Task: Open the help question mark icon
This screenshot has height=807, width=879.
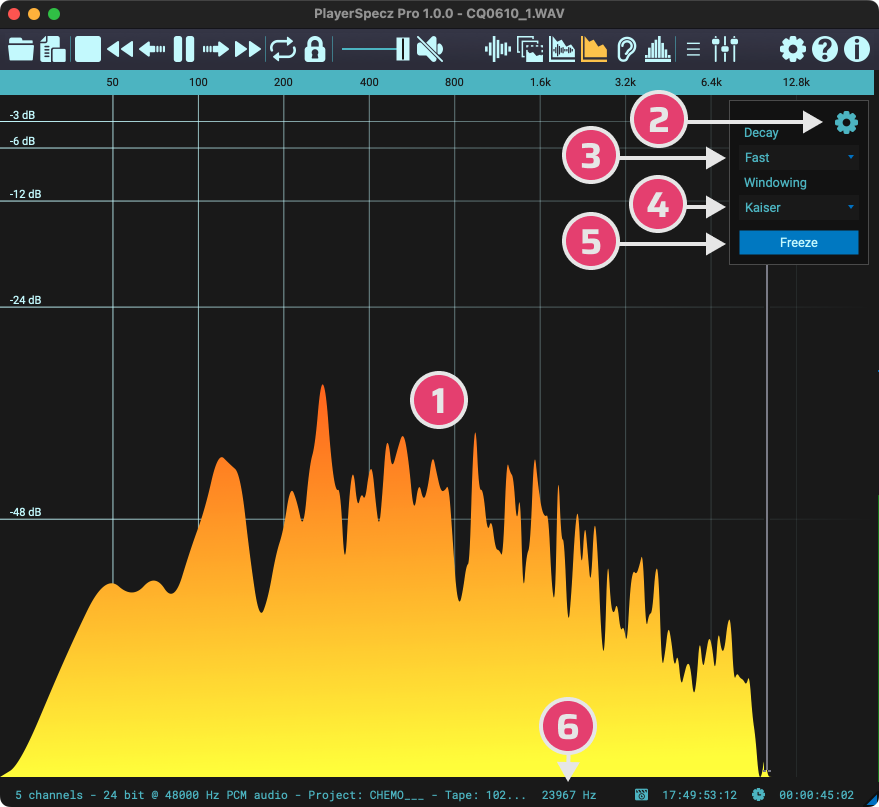Action: pos(824,49)
